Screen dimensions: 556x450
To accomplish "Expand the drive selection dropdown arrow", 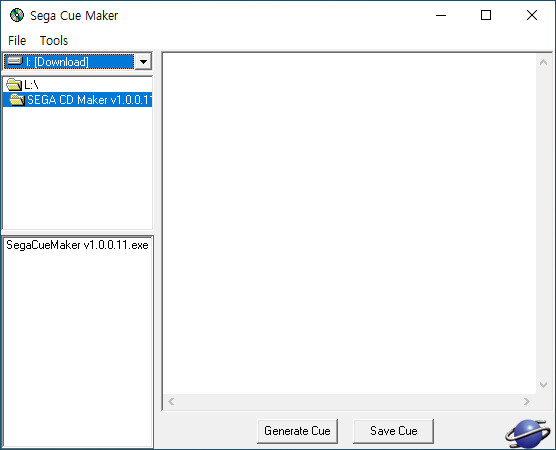I will (143, 62).
